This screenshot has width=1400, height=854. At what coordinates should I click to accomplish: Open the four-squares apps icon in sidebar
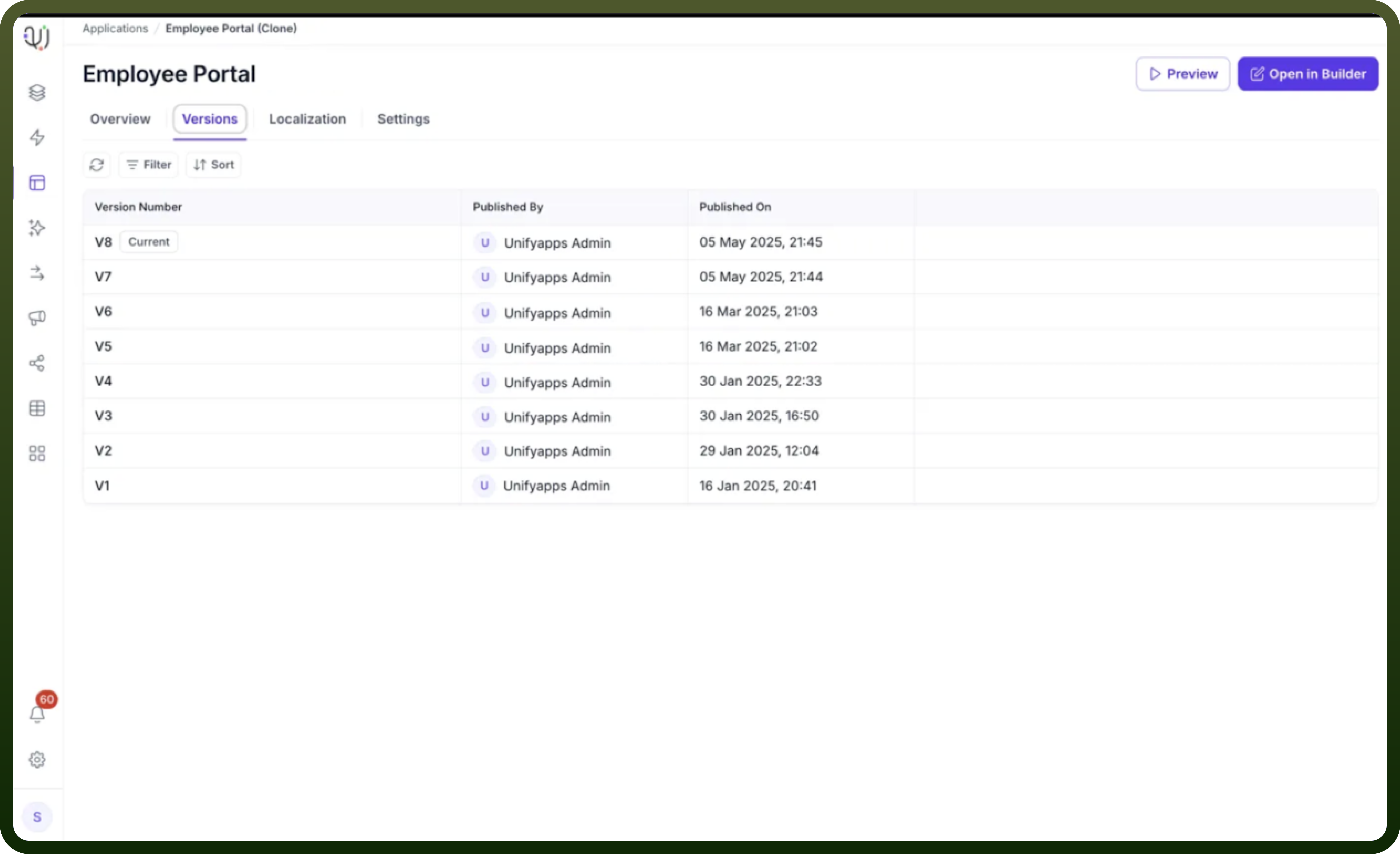tap(37, 454)
